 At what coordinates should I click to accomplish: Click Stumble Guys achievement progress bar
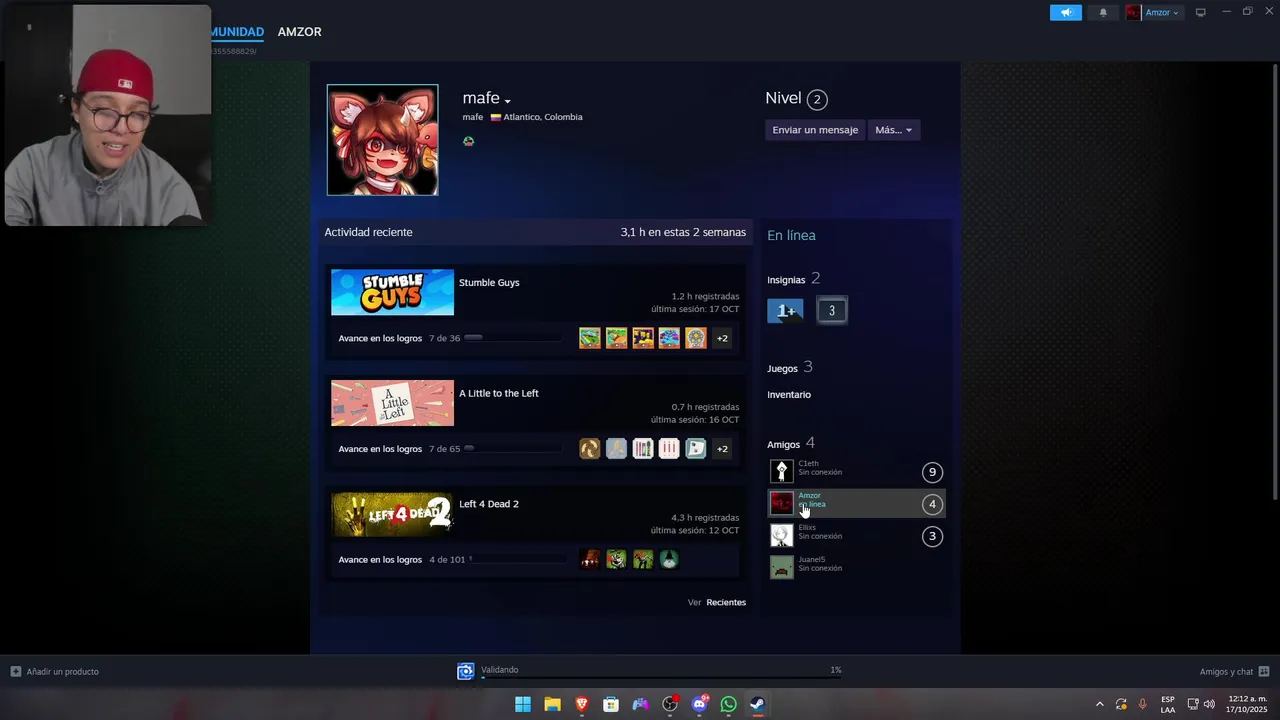tap(512, 338)
